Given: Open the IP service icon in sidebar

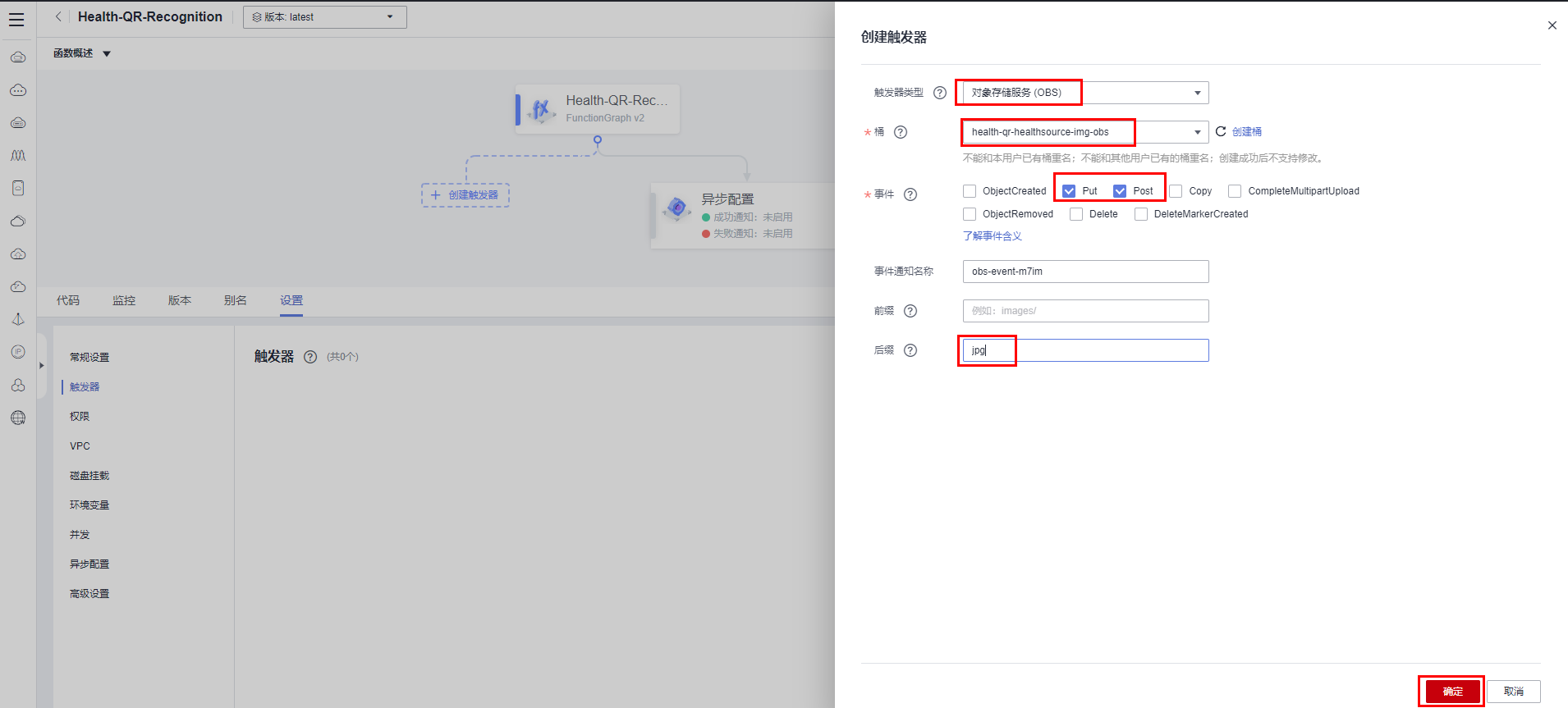Looking at the screenshot, I should [x=18, y=352].
